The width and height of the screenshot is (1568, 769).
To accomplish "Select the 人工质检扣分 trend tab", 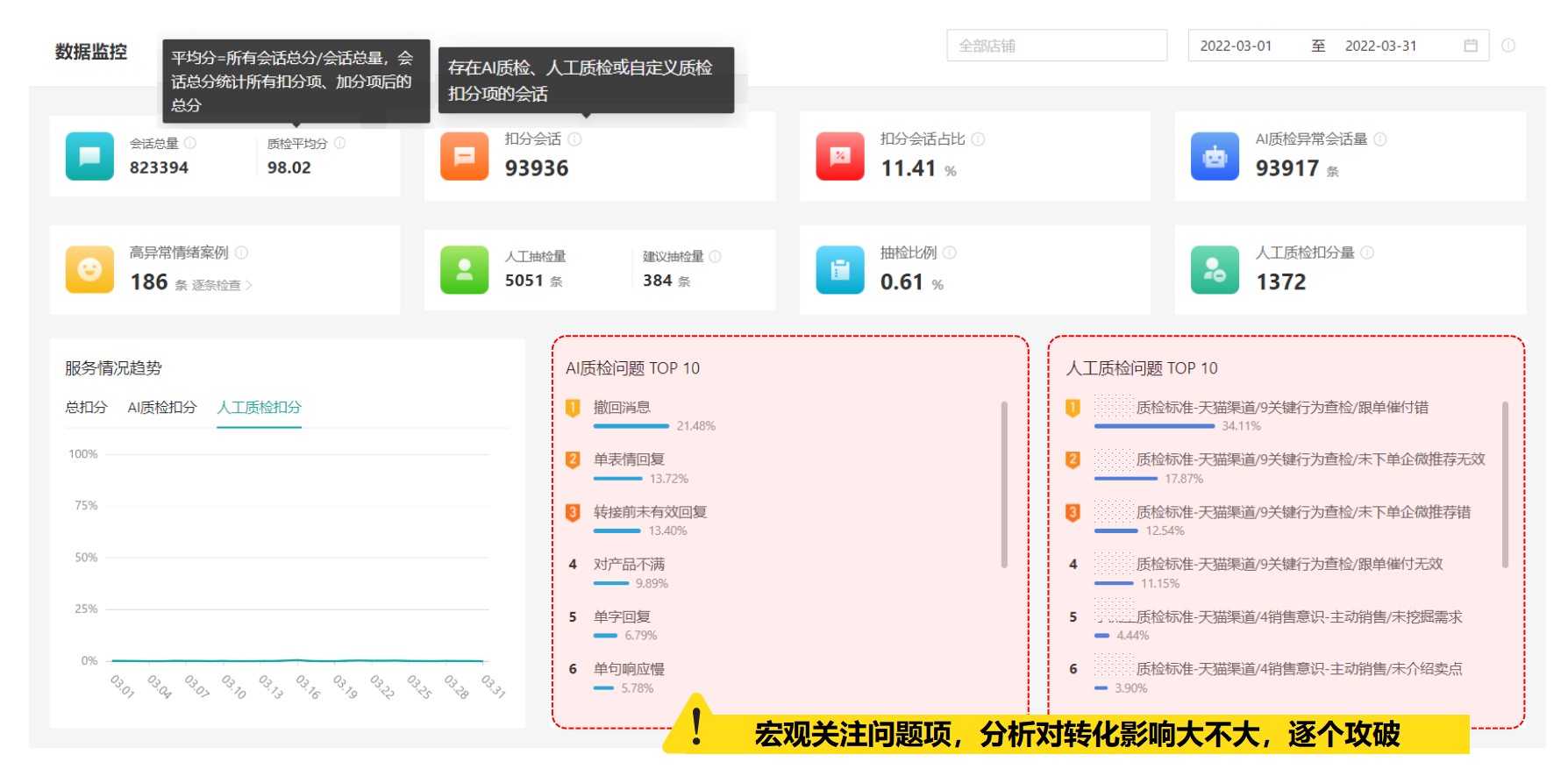I will [x=259, y=407].
